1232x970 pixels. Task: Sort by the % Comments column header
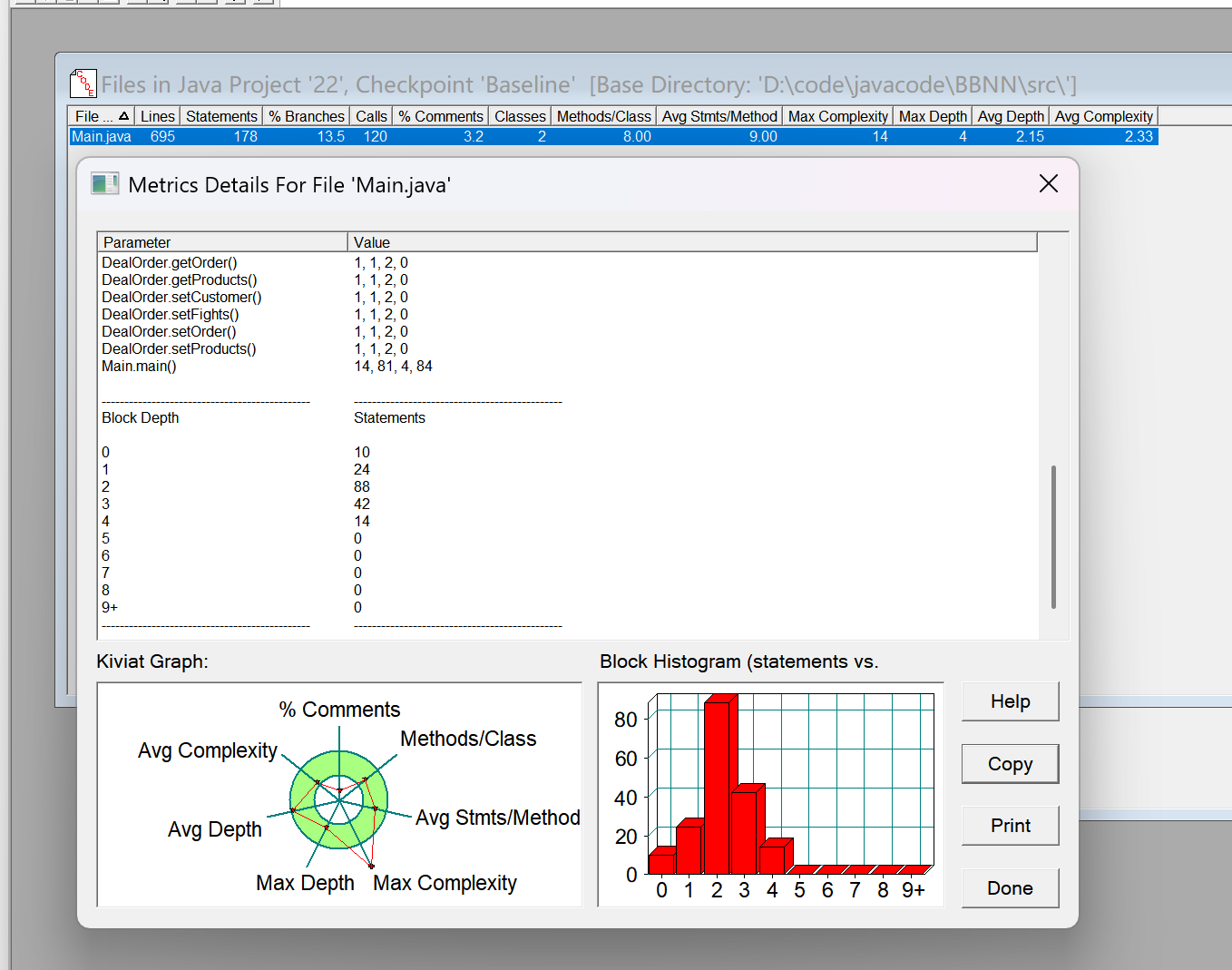pos(441,116)
